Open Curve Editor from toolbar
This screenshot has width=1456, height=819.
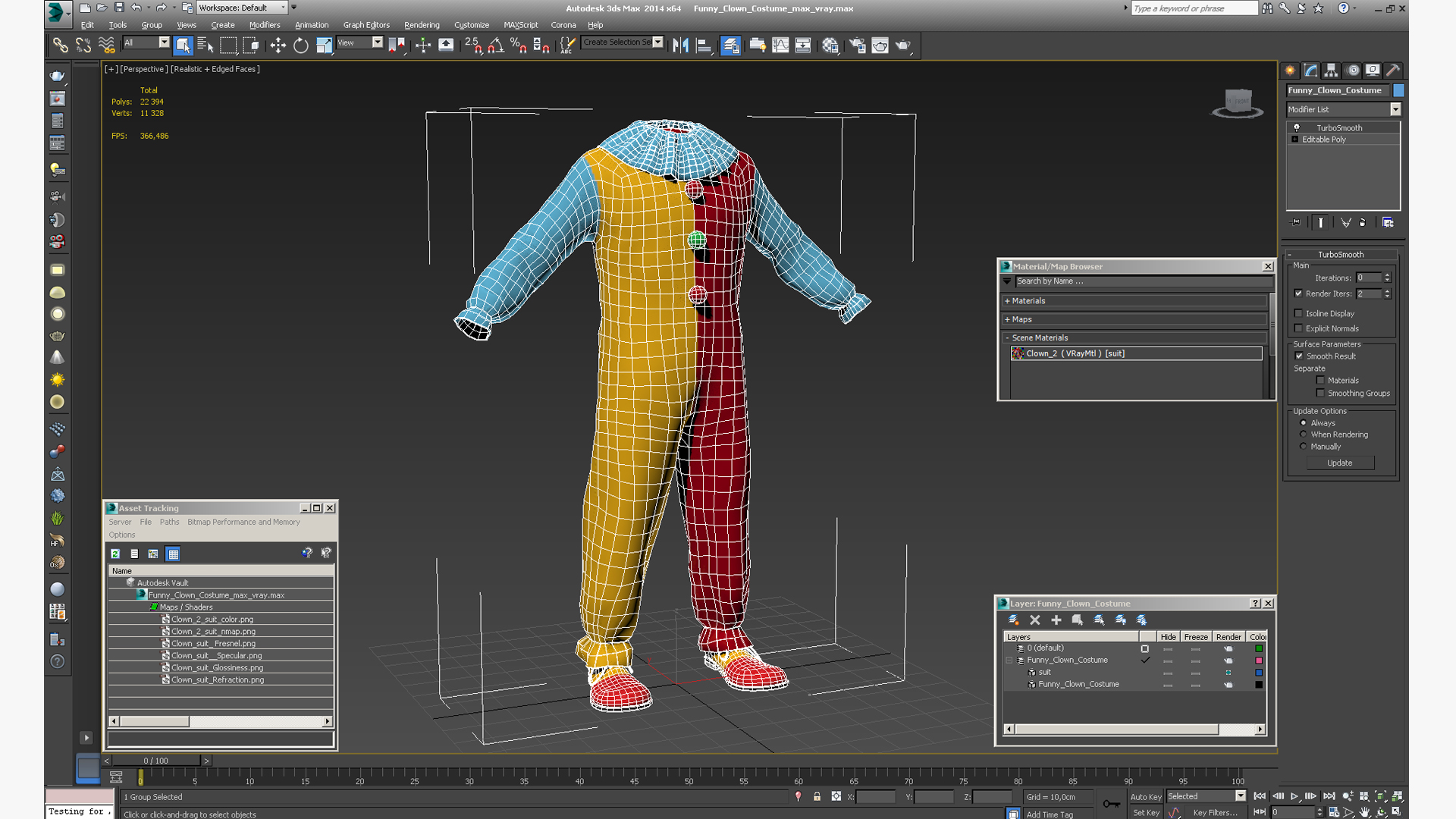coord(780,45)
